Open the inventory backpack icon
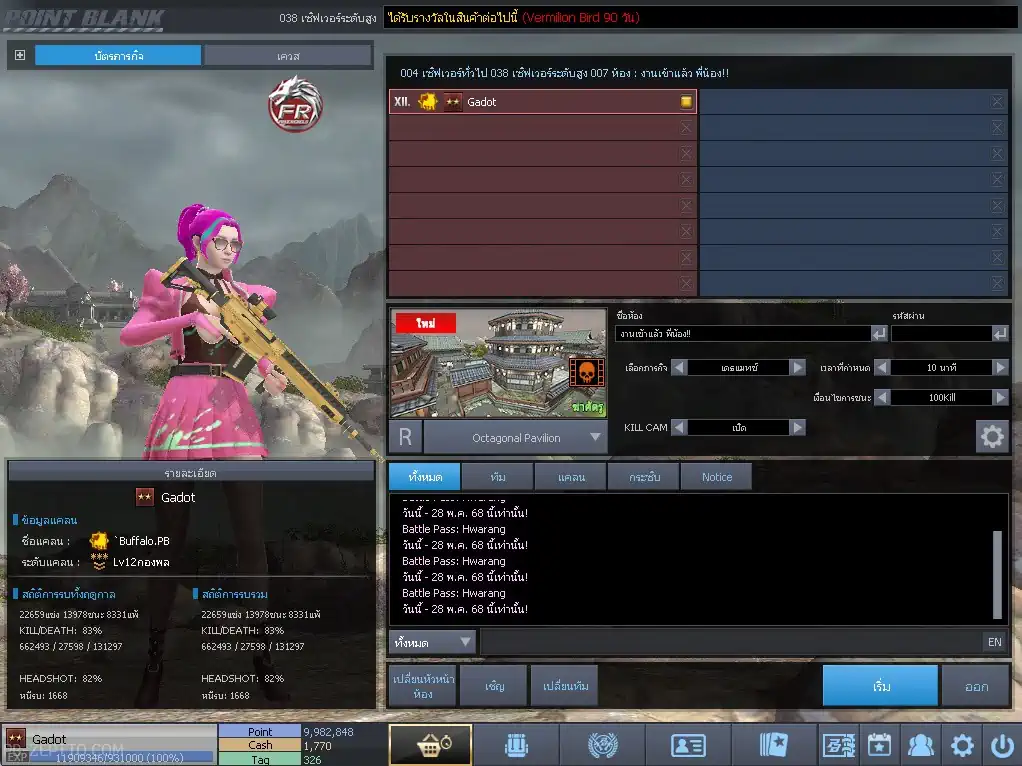The width and height of the screenshot is (1022, 766). (x=516, y=744)
